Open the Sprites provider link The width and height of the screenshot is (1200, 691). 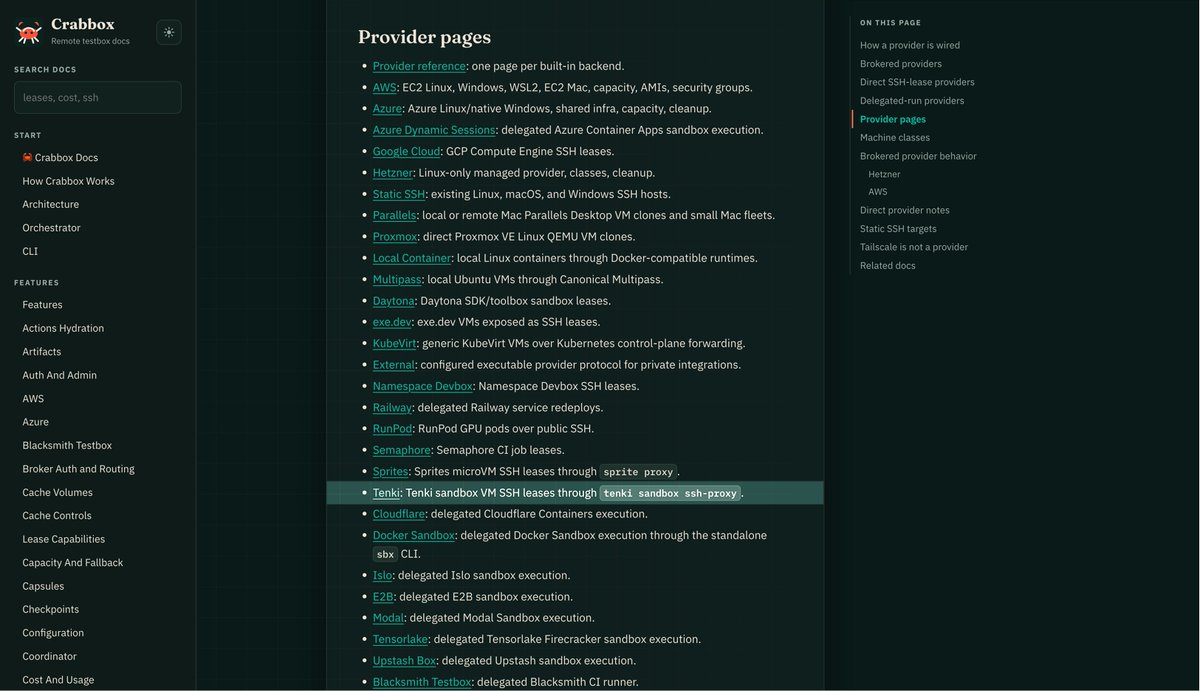391,471
